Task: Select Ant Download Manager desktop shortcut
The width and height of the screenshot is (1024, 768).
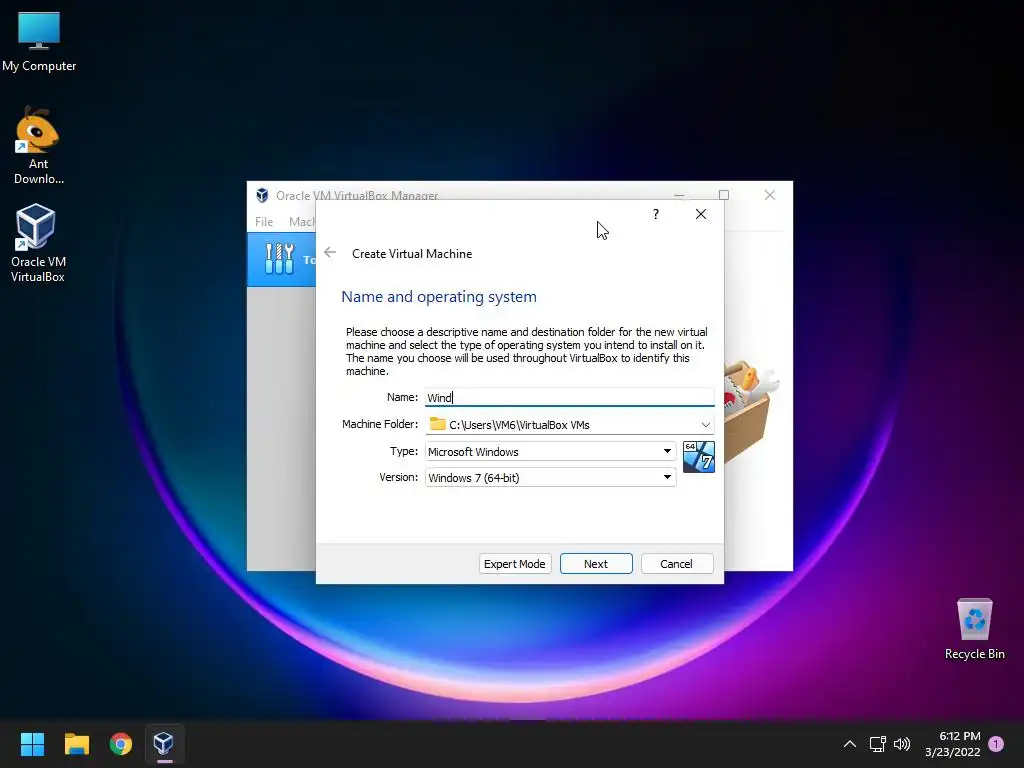Action: pos(39,146)
